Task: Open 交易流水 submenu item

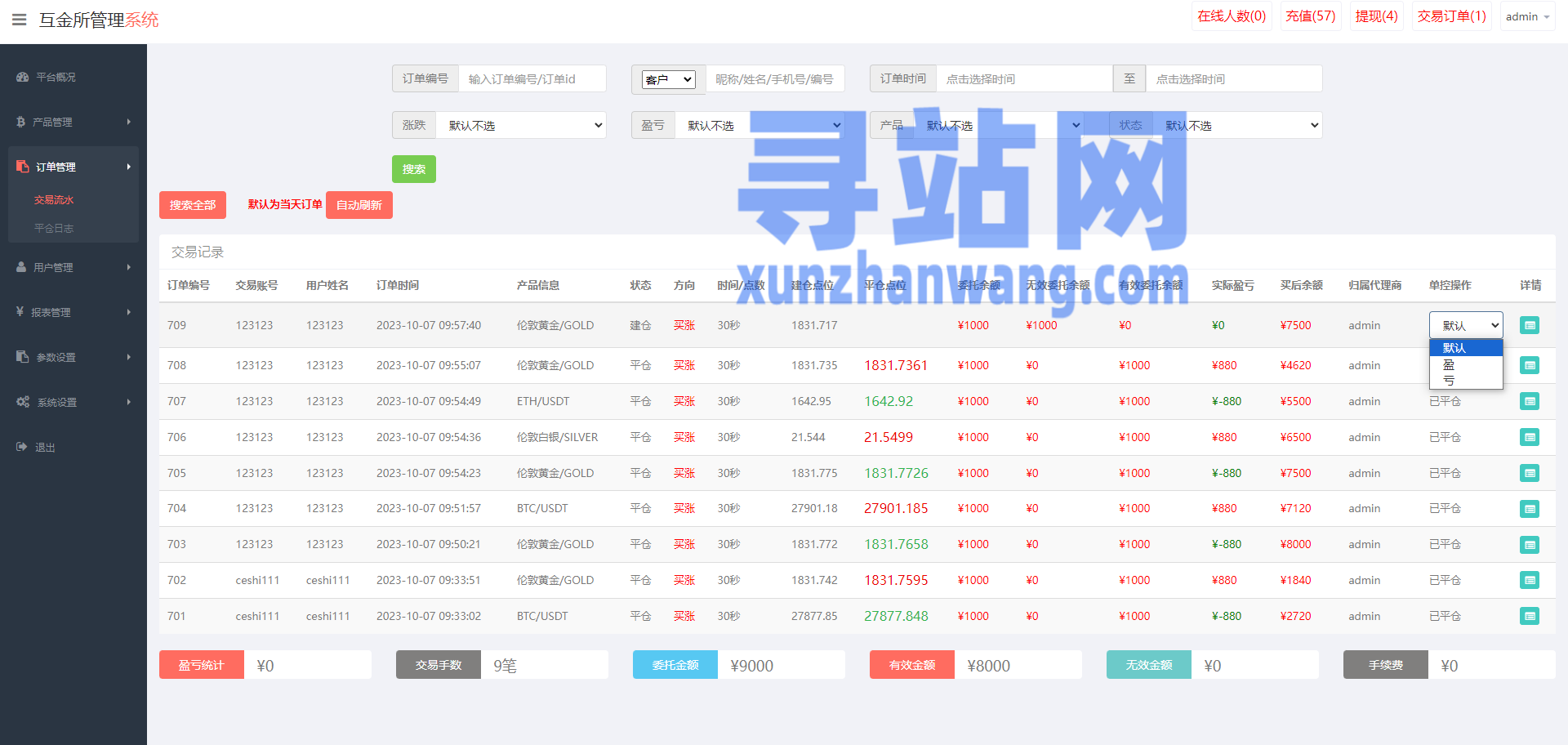Action: (x=54, y=200)
